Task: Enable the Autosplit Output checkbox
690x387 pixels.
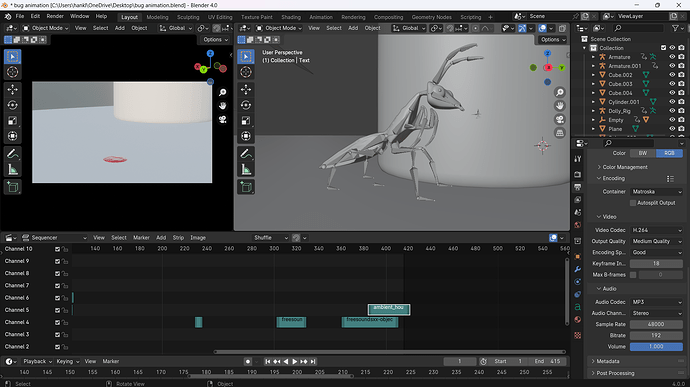Action: pos(633,203)
